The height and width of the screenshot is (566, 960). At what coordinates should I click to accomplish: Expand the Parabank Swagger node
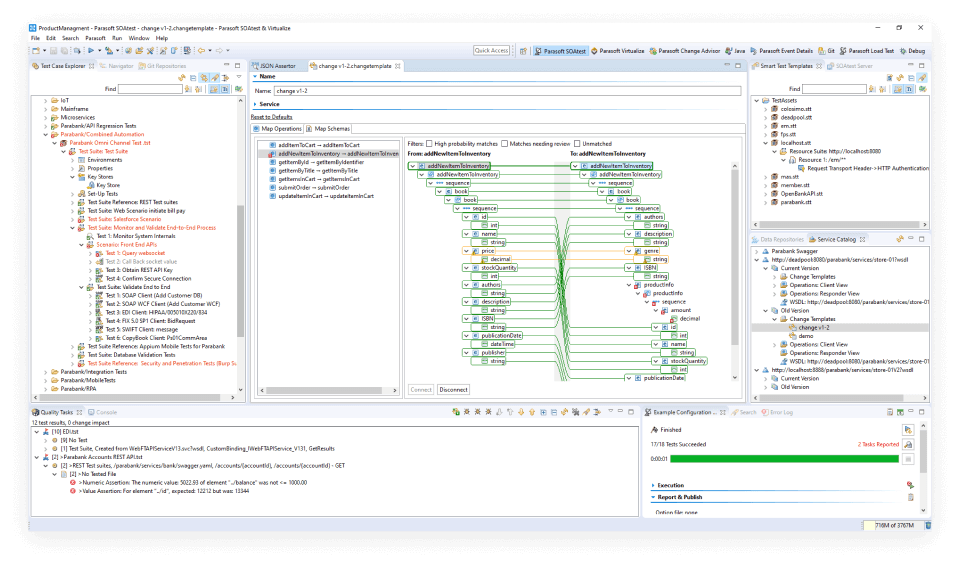(757, 251)
